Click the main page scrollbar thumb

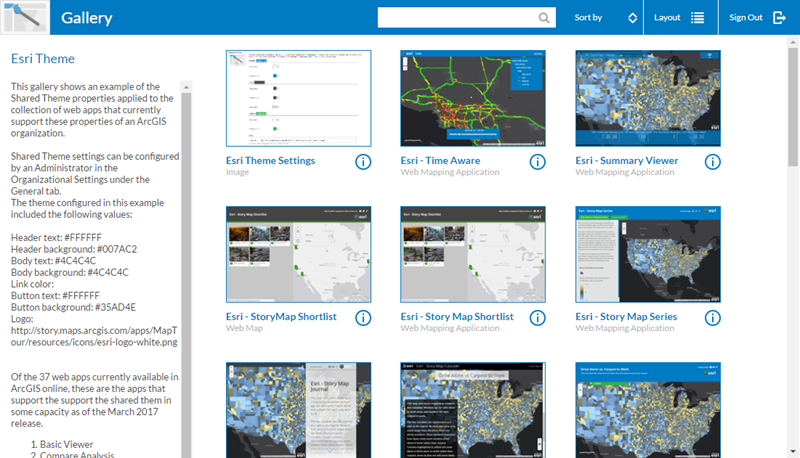[793, 107]
